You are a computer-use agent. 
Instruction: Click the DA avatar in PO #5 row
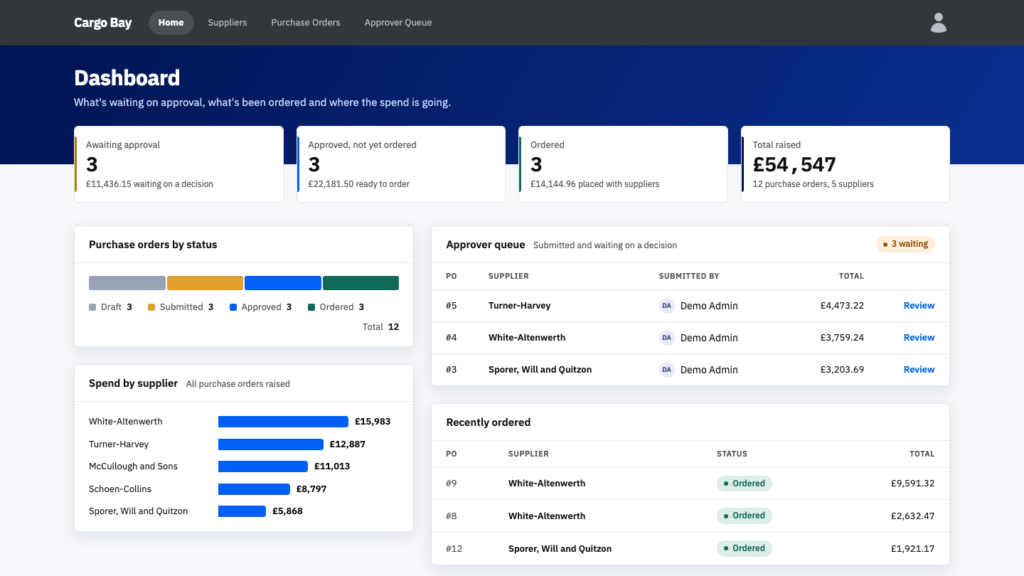pos(666,306)
